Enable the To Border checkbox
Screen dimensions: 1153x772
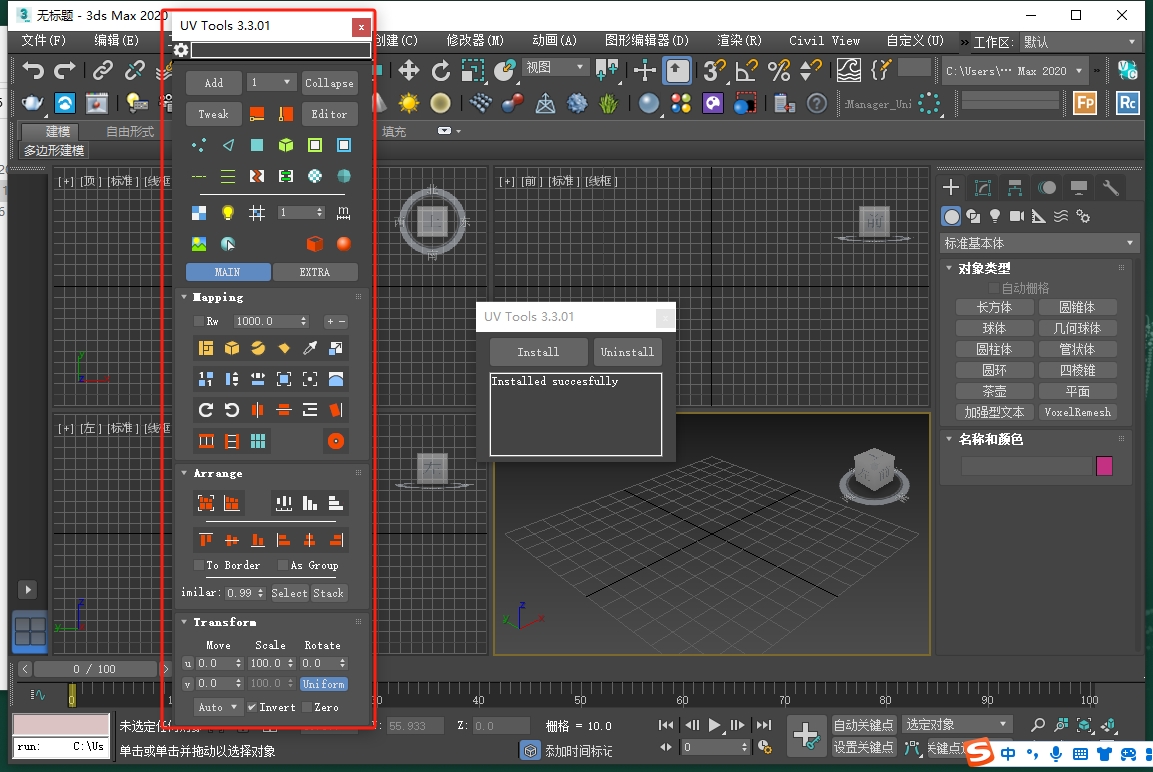199,565
